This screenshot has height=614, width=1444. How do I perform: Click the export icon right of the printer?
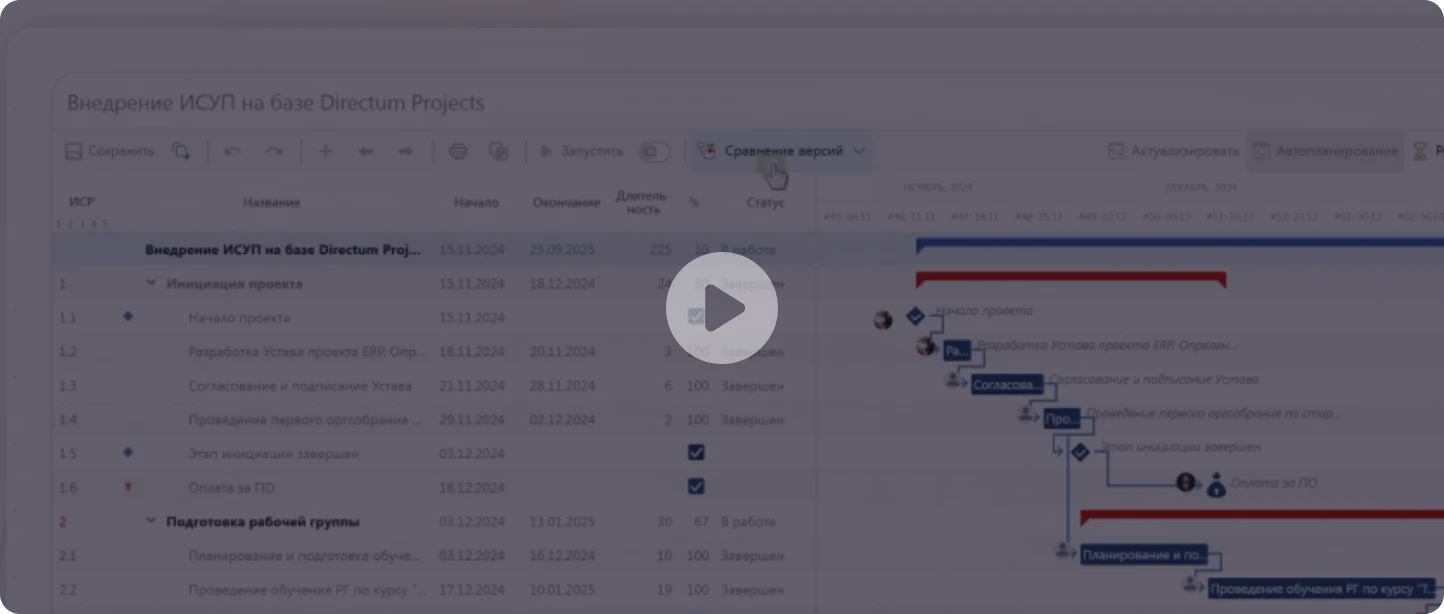click(498, 151)
